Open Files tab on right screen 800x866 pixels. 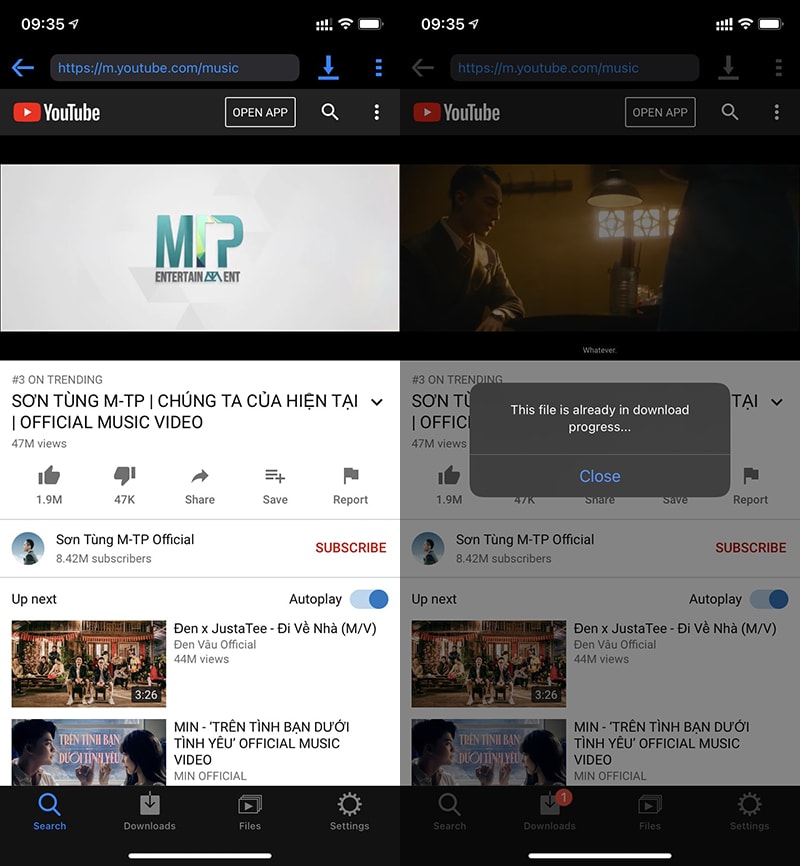[x=650, y=811]
